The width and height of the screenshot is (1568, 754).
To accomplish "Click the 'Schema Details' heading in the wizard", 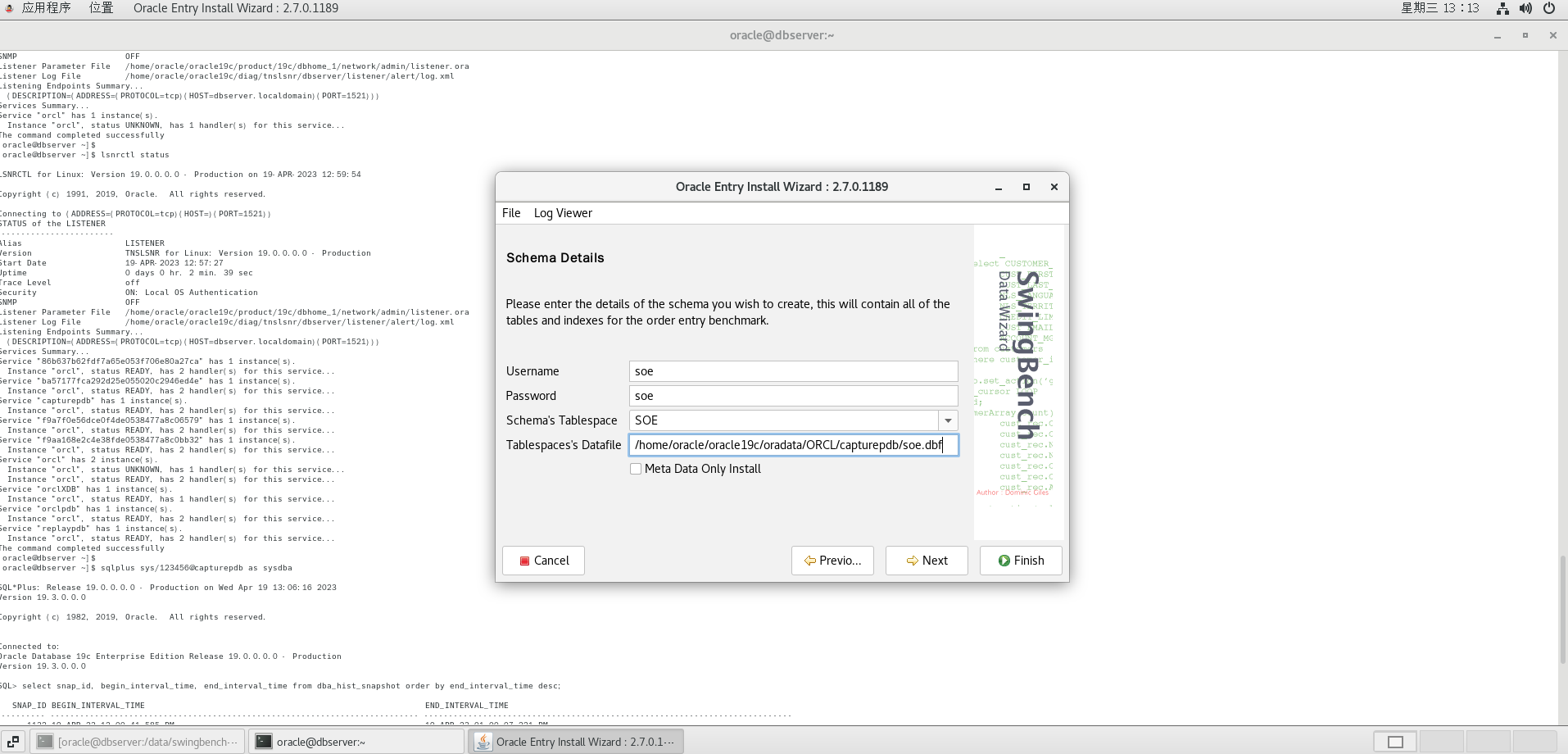I will (x=555, y=258).
